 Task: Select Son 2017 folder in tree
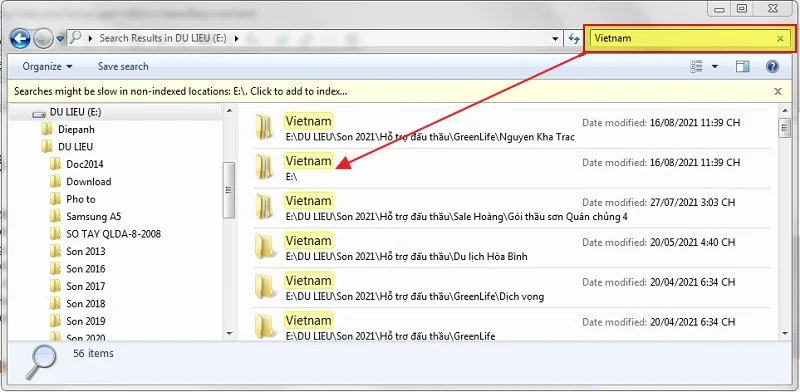click(85, 286)
